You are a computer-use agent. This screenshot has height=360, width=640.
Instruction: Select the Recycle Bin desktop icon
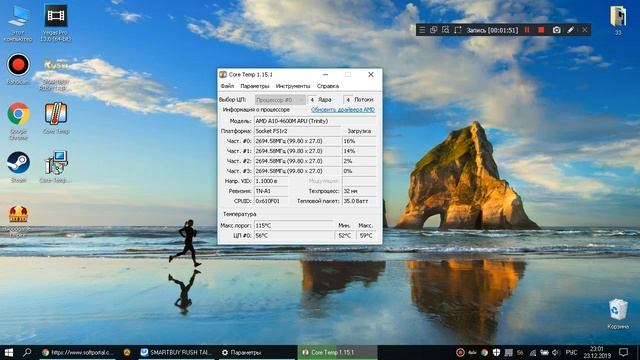tap(618, 313)
